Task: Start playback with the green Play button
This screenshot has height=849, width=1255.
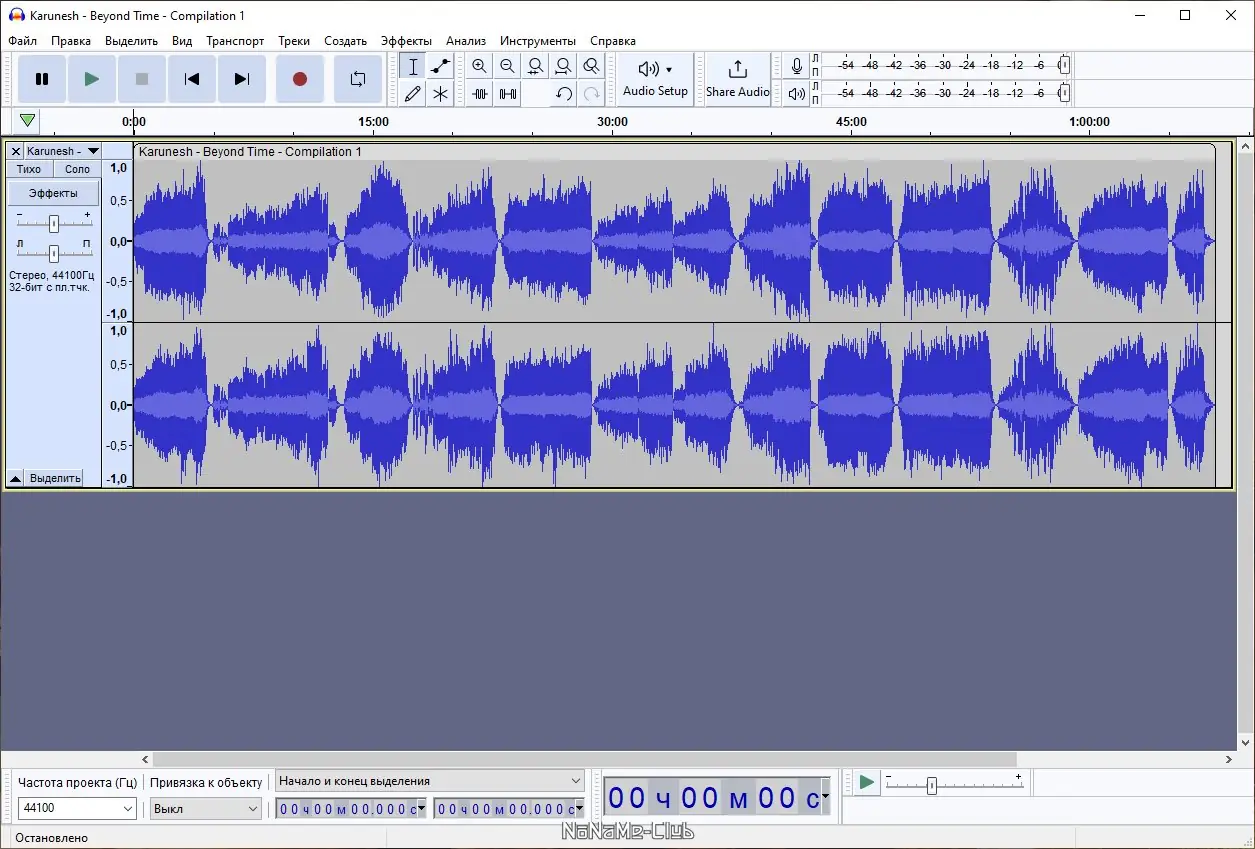Action: pos(92,79)
